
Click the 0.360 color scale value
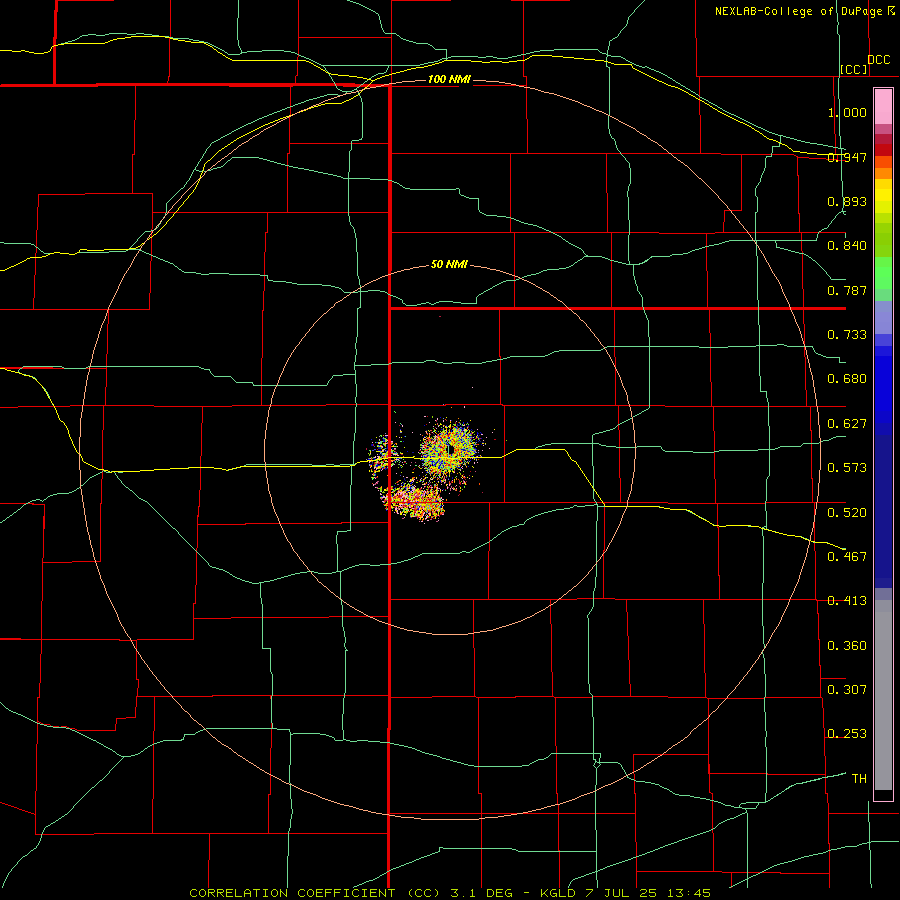(x=847, y=646)
